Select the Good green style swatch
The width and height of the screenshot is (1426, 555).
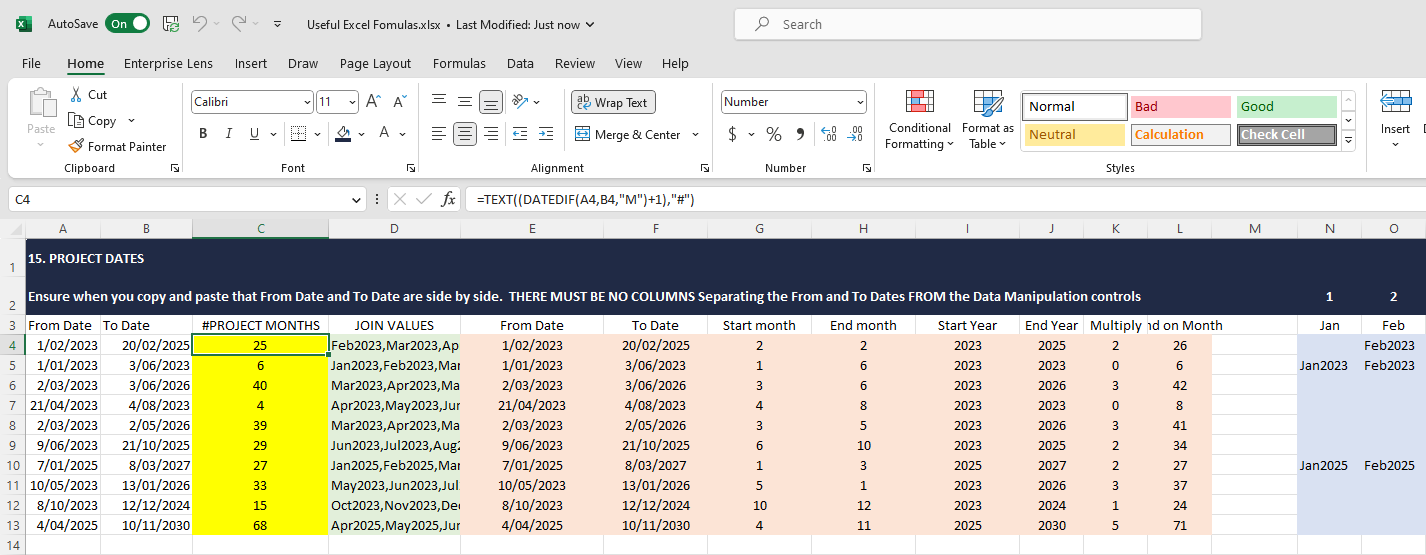click(1285, 106)
